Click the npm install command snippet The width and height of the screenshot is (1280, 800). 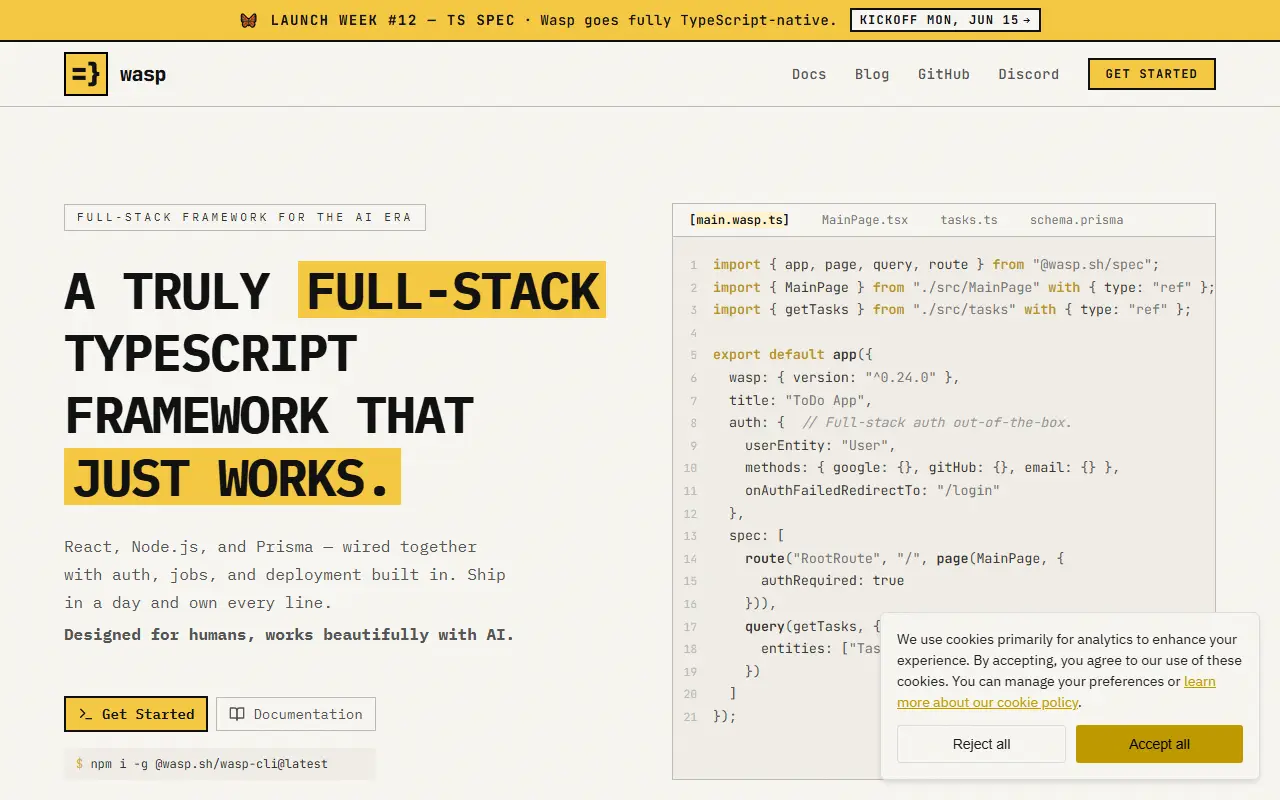click(220, 764)
